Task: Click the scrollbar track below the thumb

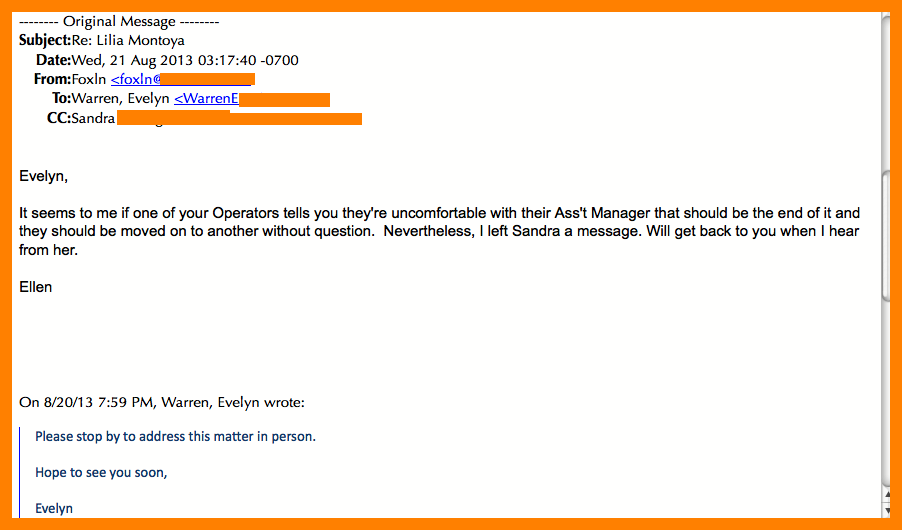Action: 885,394
